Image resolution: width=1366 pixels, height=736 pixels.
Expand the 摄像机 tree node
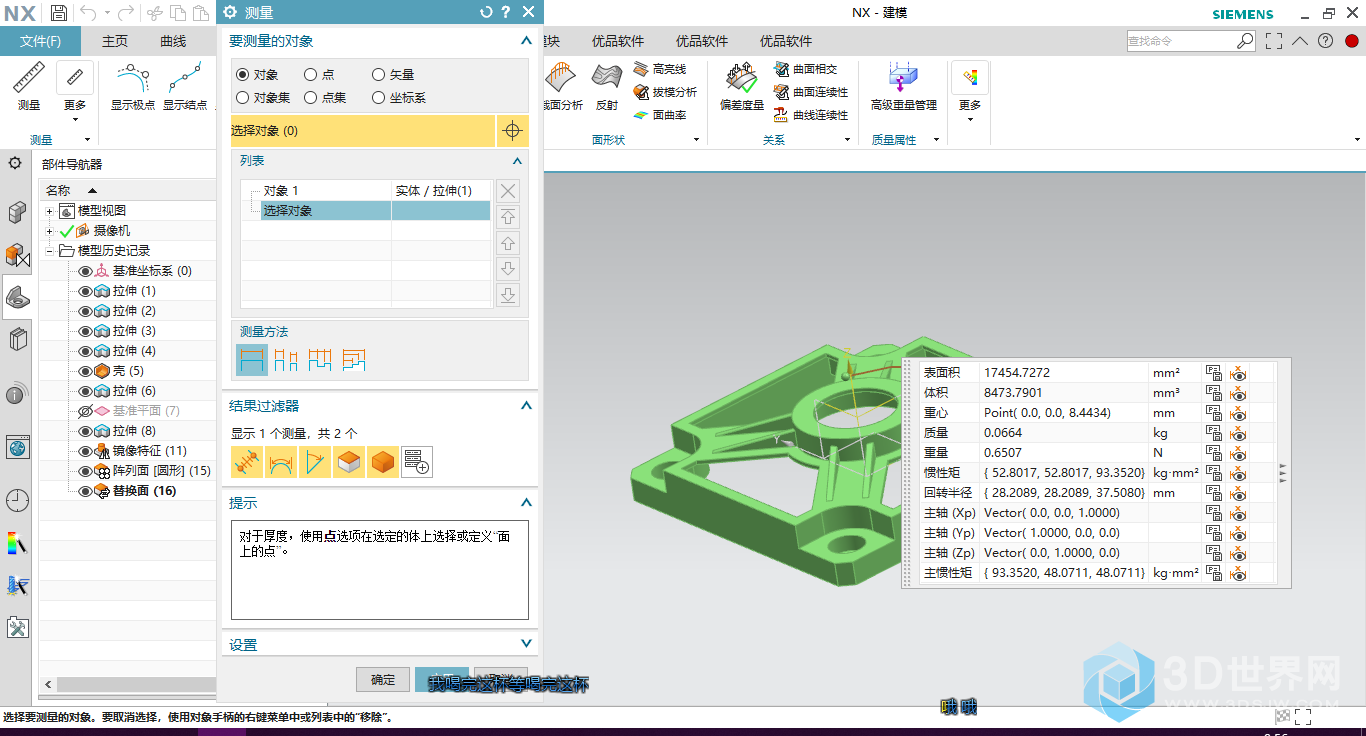tap(49, 231)
